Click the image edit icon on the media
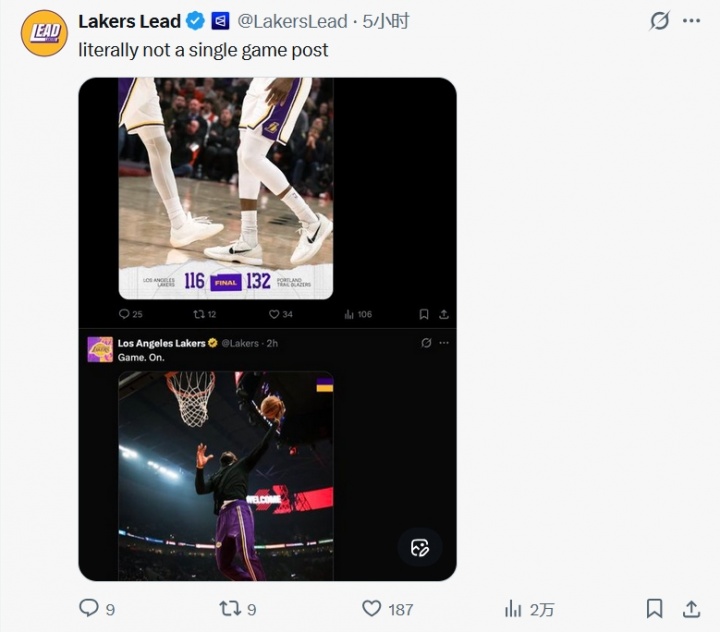Screen dimensions: 720x632 [420, 547]
